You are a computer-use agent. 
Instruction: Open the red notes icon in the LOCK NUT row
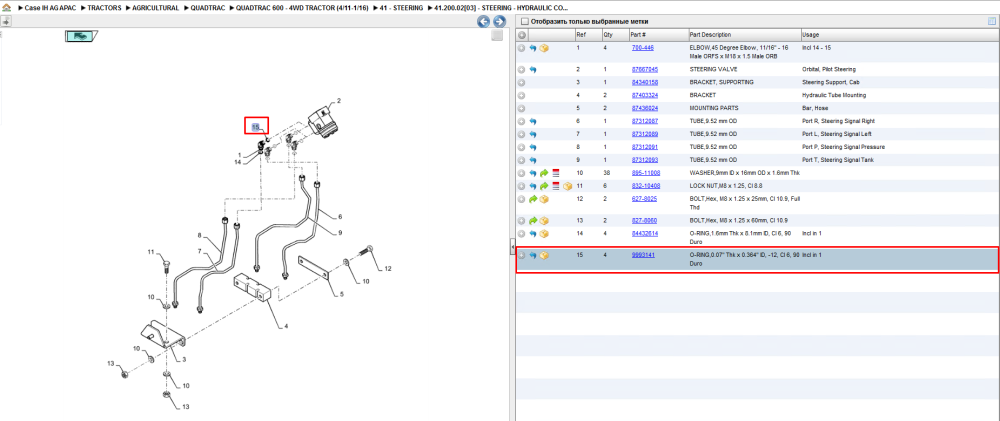555,186
